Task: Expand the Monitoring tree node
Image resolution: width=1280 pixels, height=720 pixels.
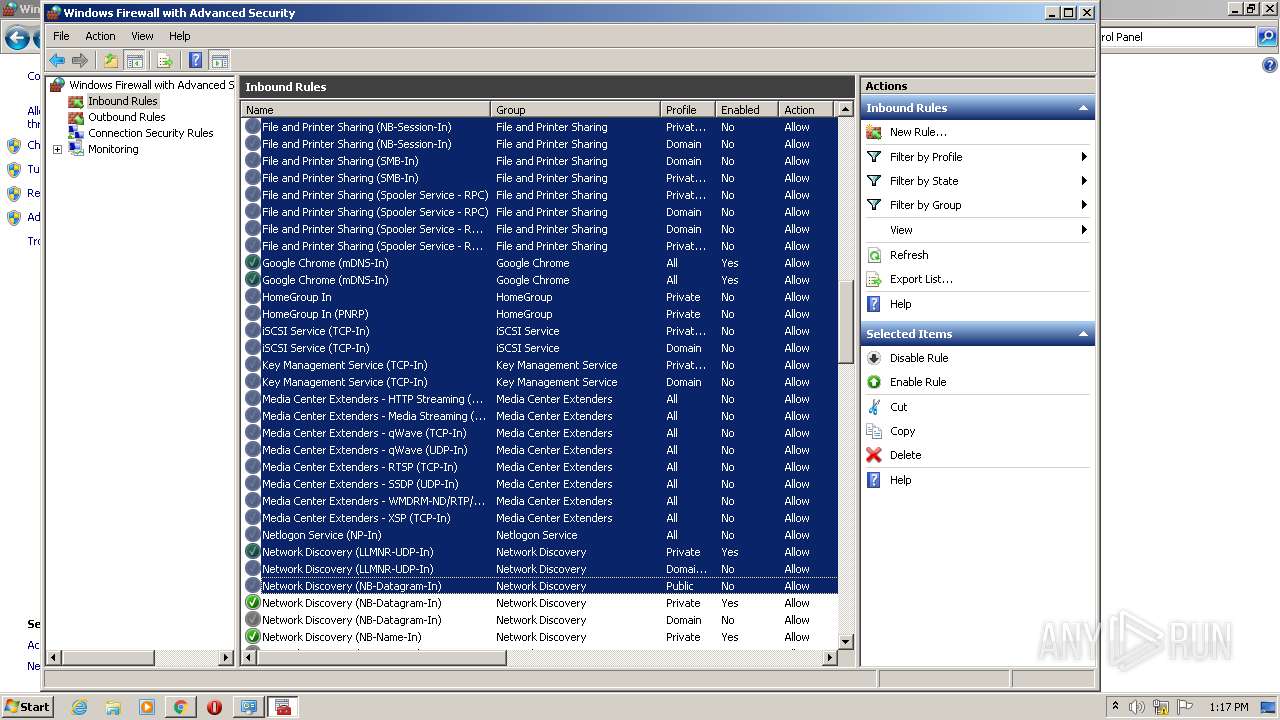Action: click(57, 149)
